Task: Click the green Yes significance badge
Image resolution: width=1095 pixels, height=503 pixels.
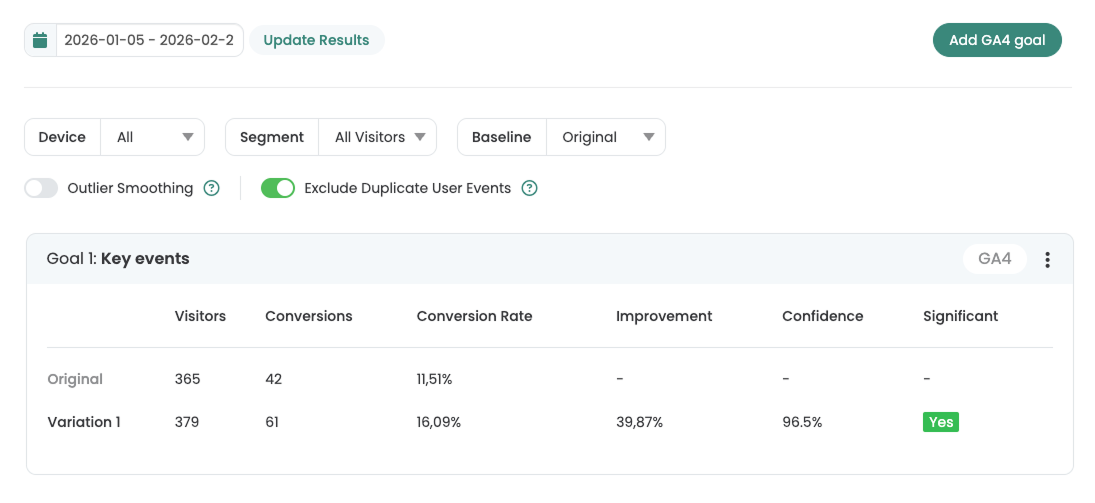Action: pyautogui.click(x=941, y=422)
